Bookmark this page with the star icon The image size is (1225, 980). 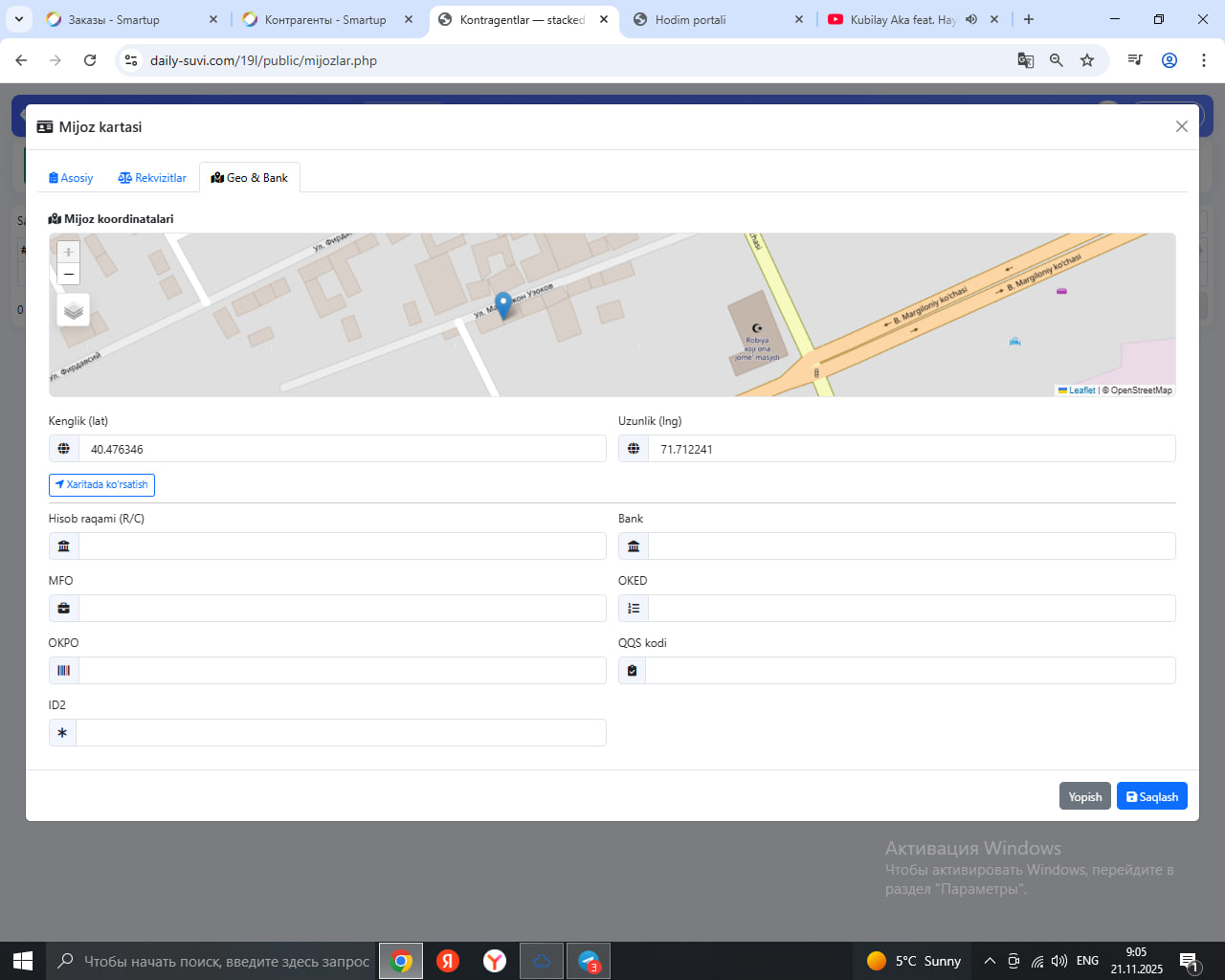click(x=1087, y=60)
